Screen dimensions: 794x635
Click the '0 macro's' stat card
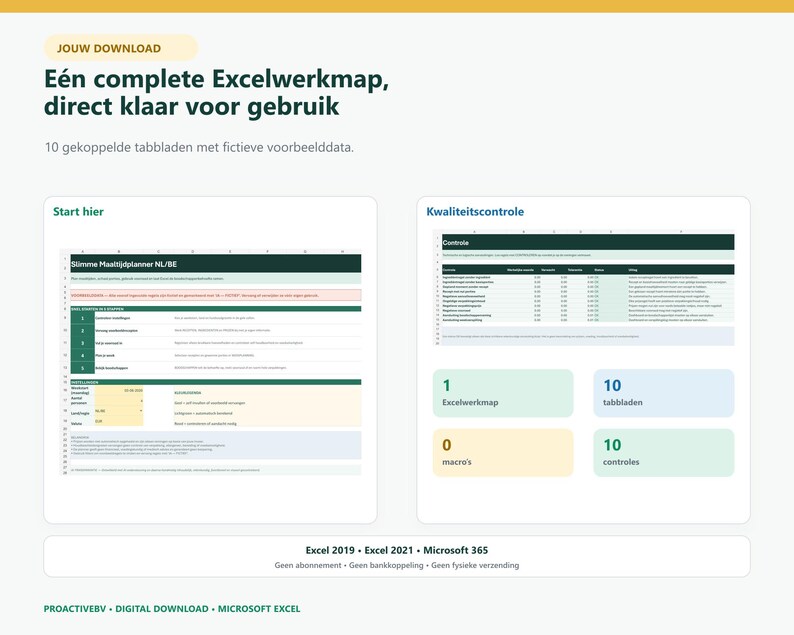[x=503, y=453]
